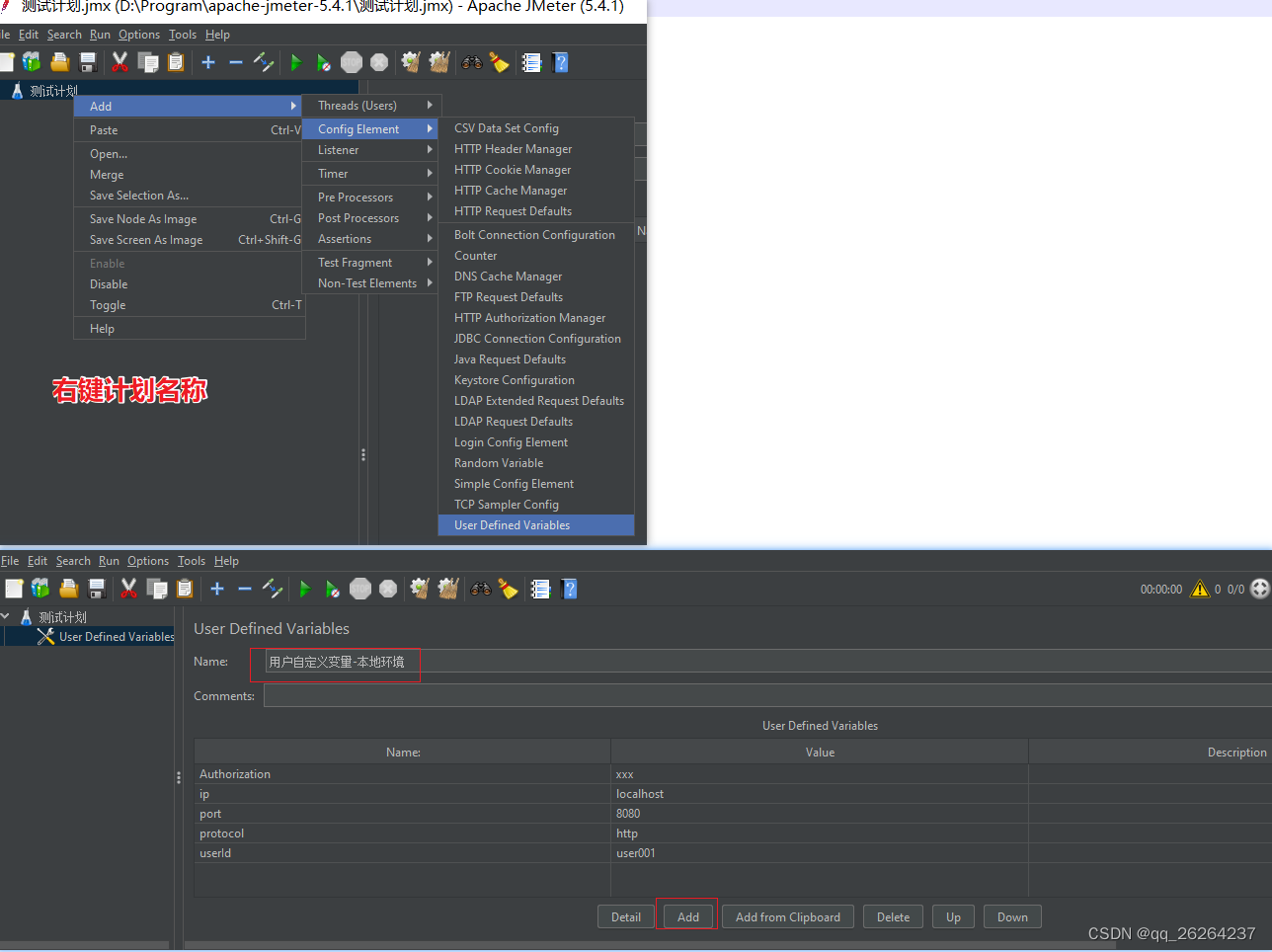Click Toggle enable icon in User Defined Variables window toolbar
The height and width of the screenshot is (952, 1272).
272,589
